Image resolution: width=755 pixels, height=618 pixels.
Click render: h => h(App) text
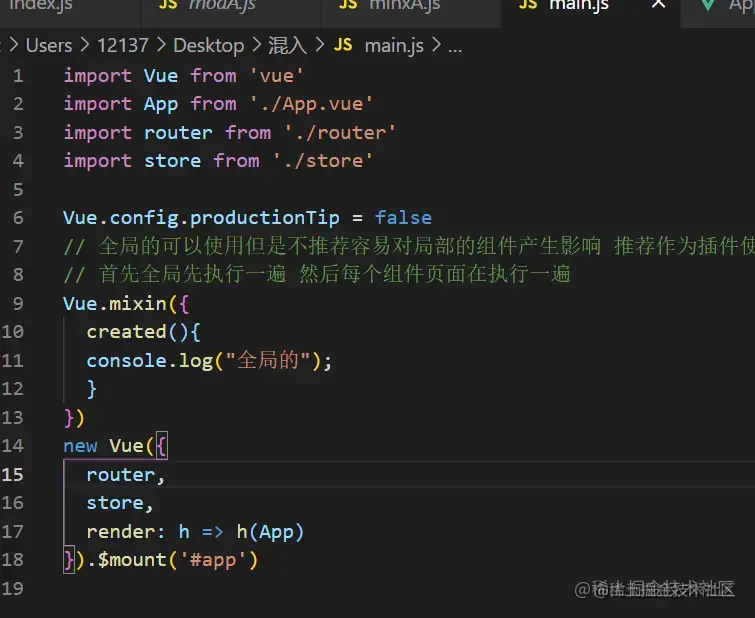click(x=195, y=532)
